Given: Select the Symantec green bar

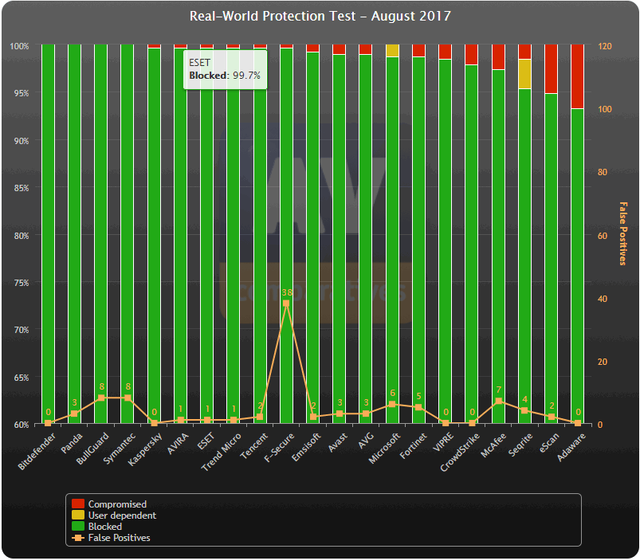Looking at the screenshot, I should pyautogui.click(x=127, y=234).
